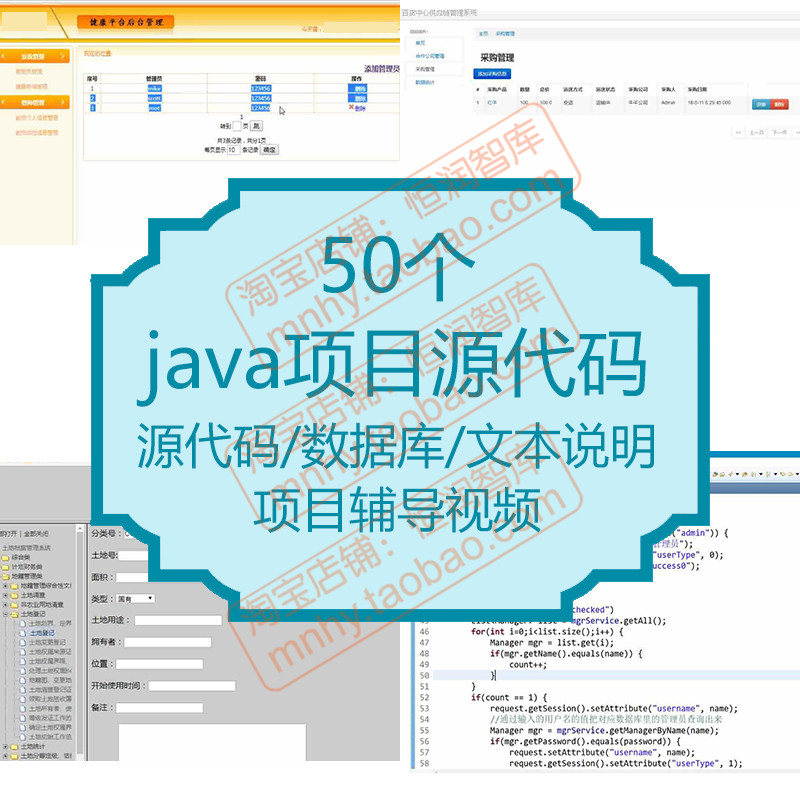Click the 位置 input field
800x800 pixels.
[x=159, y=664]
